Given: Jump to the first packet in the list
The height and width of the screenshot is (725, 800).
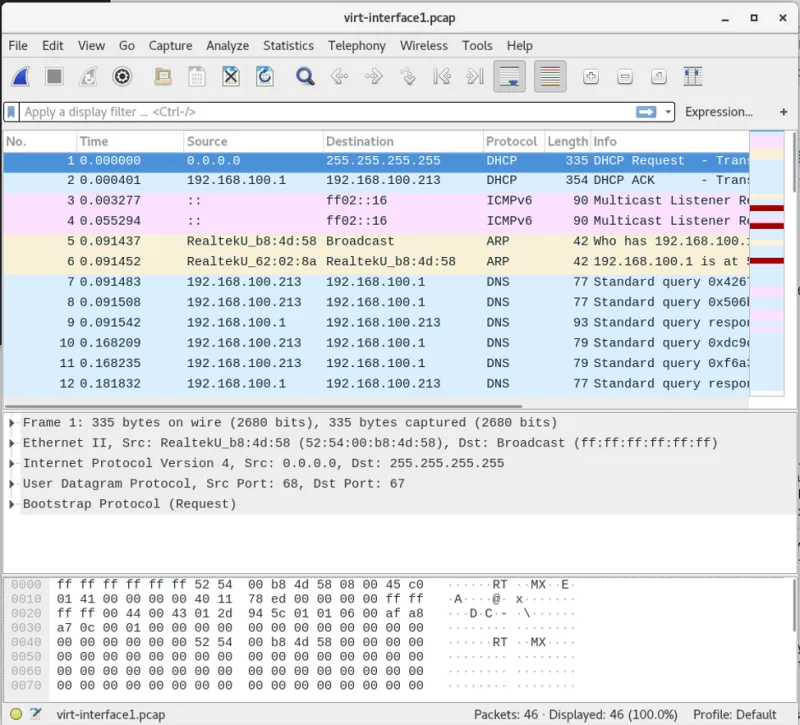Looking at the screenshot, I should [x=443, y=76].
